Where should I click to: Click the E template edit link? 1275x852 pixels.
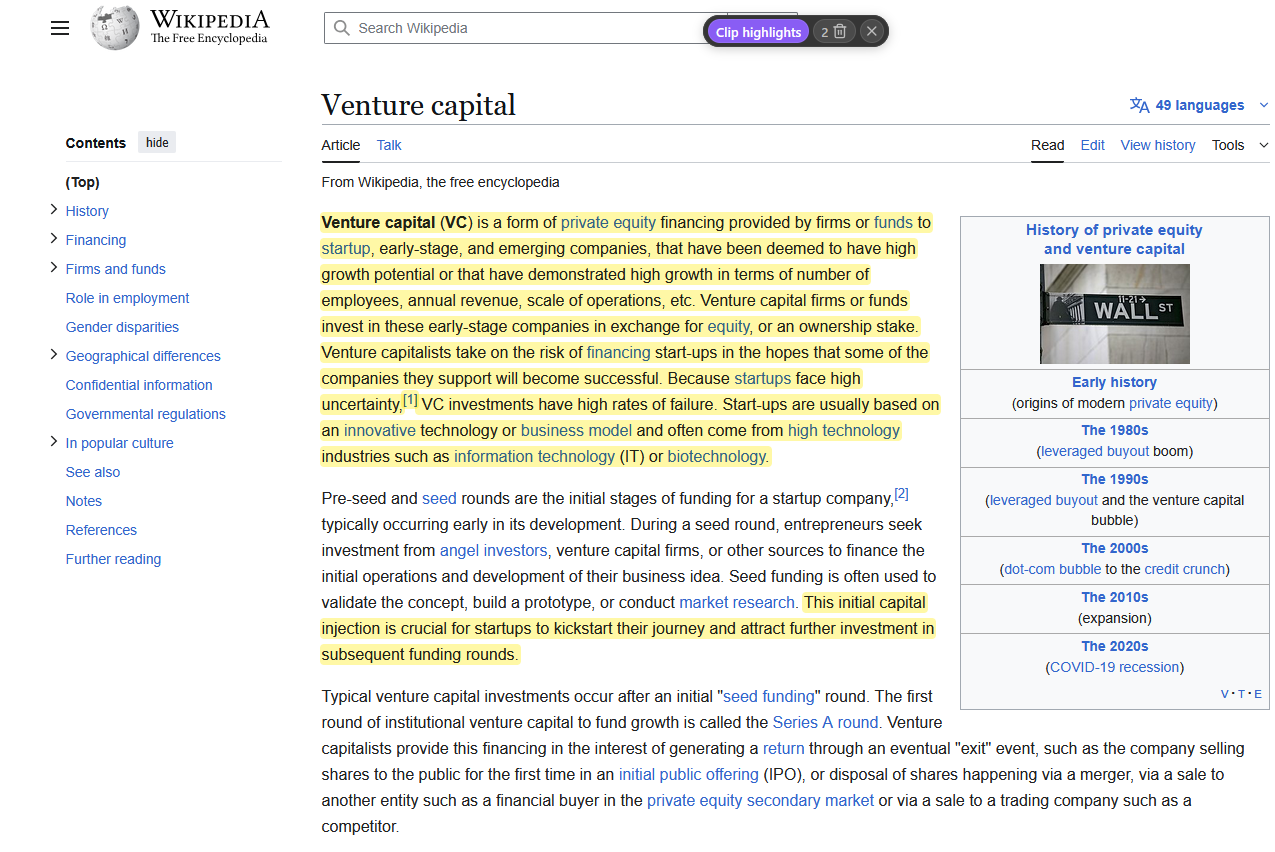tap(1257, 694)
